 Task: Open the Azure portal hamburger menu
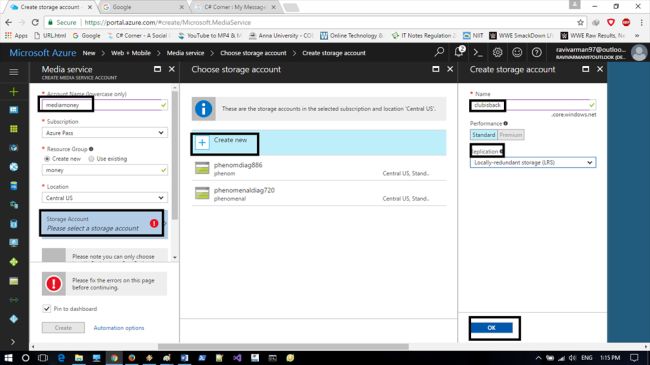tap(14, 72)
